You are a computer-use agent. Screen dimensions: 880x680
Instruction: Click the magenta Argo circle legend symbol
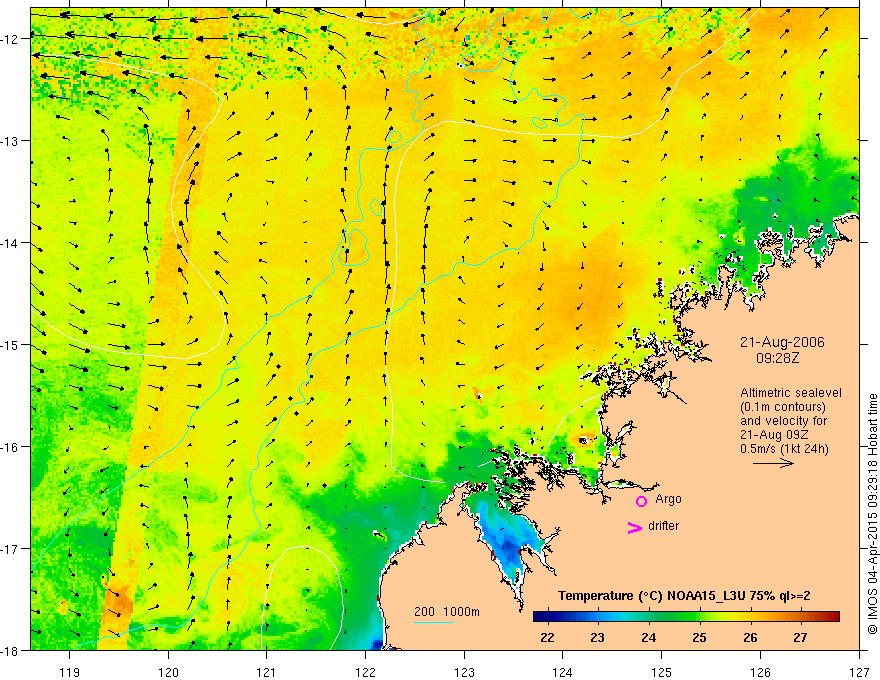(641, 501)
